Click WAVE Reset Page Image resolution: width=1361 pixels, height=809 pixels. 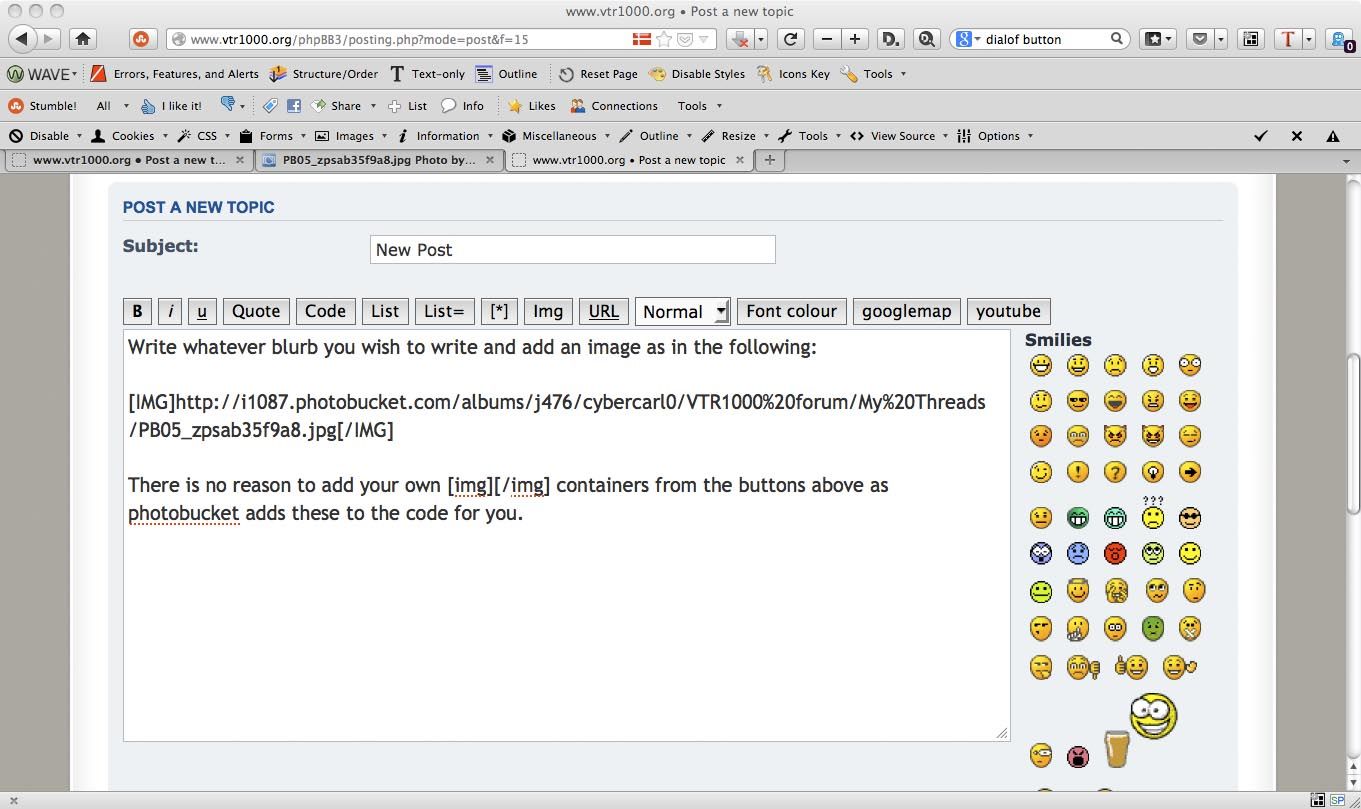pyautogui.click(x=598, y=74)
